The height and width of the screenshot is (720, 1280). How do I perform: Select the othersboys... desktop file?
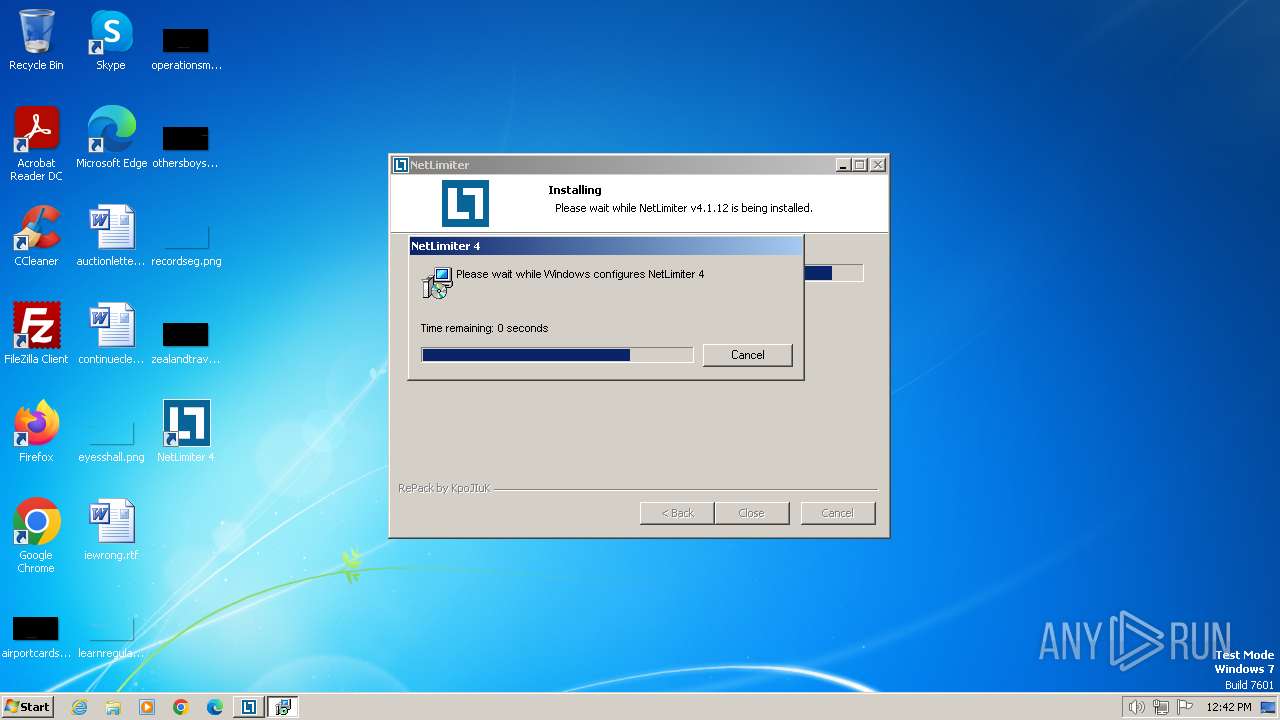185,147
